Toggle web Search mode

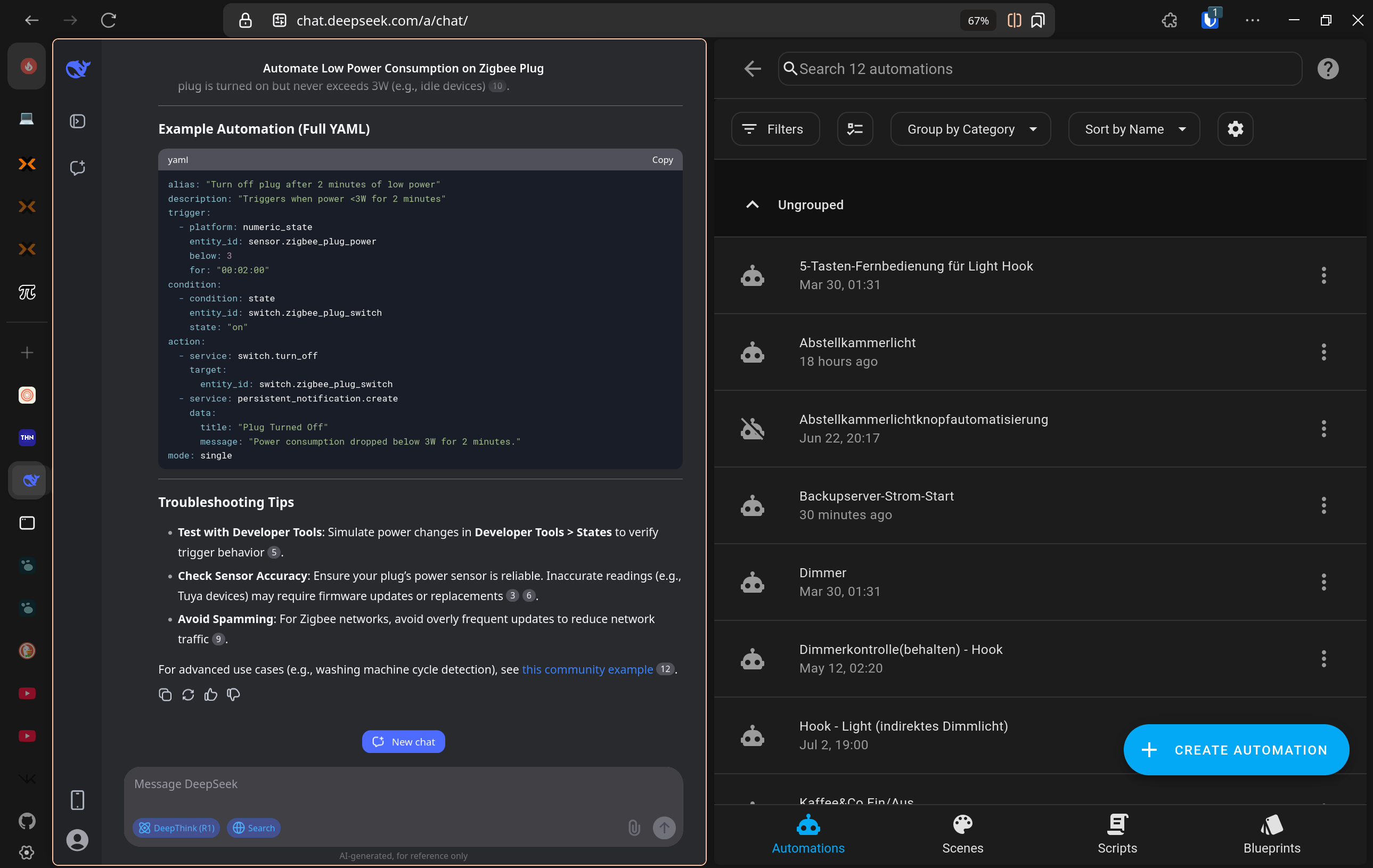tap(254, 828)
